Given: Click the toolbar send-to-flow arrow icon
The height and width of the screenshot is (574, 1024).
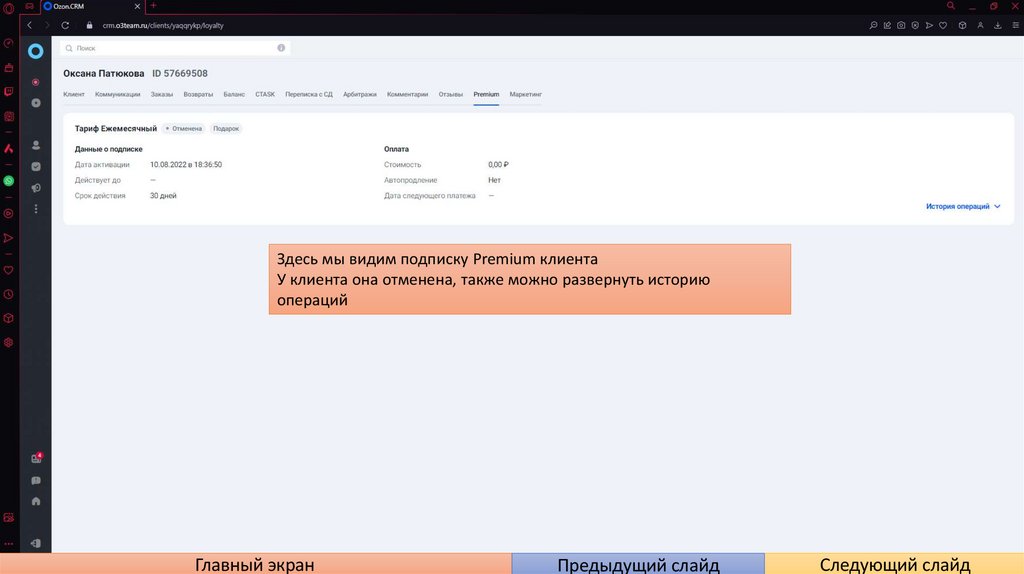Looking at the screenshot, I should pos(929,25).
